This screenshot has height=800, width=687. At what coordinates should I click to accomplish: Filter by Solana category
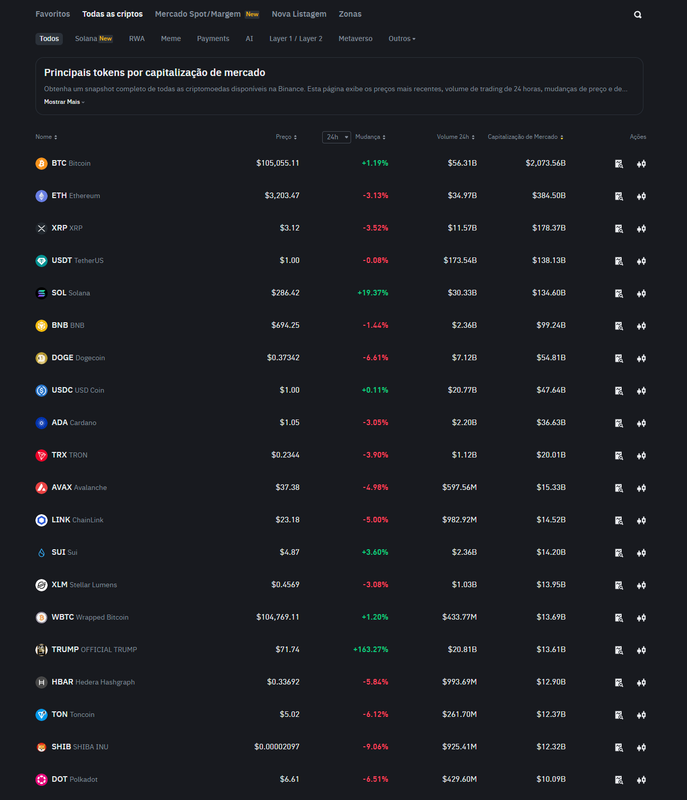[x=93, y=39]
